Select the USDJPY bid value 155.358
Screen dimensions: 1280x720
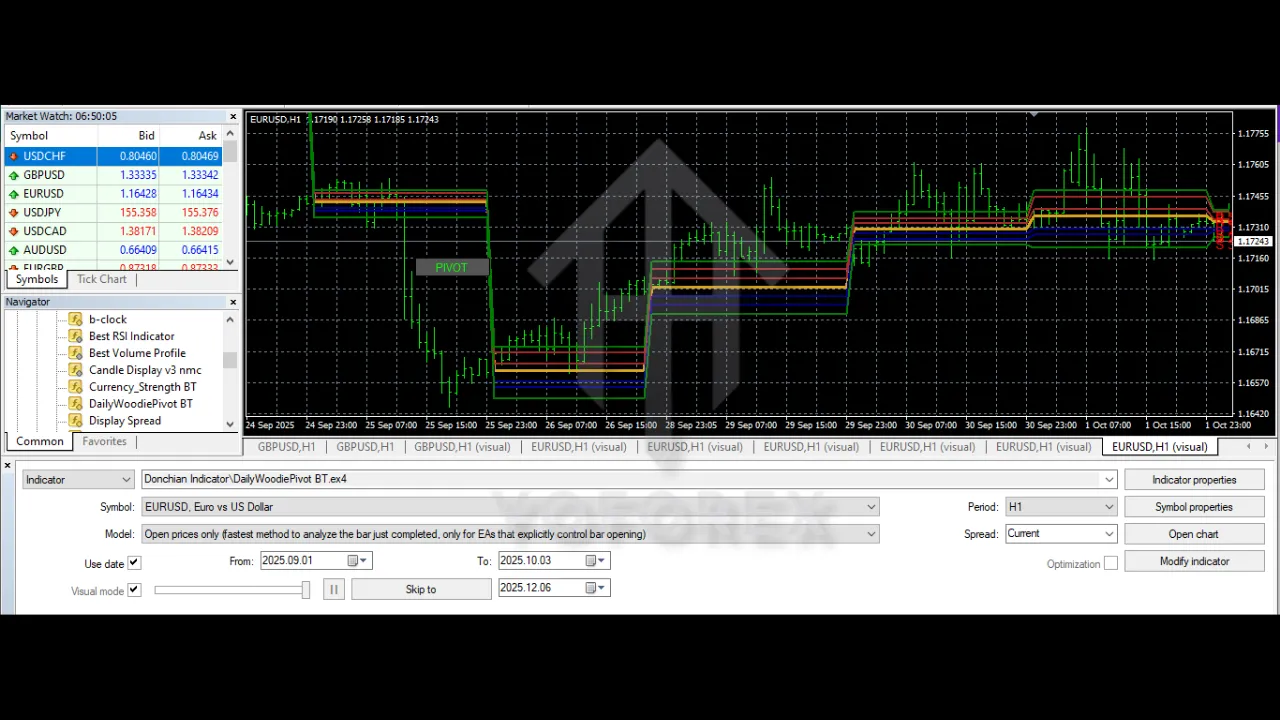(137, 213)
